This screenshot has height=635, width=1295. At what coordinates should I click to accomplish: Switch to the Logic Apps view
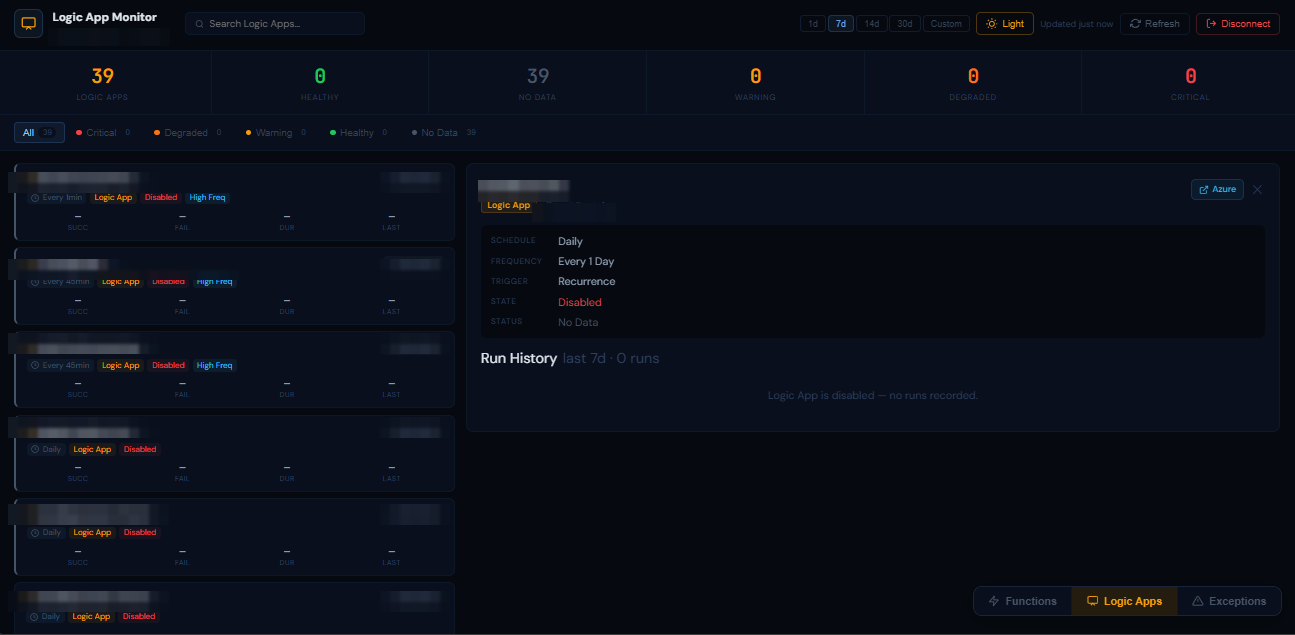[1124, 601]
